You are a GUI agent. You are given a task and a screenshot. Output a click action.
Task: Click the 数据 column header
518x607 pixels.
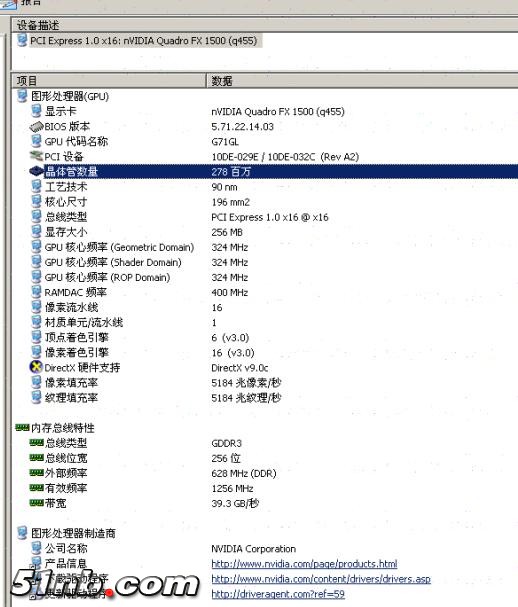(x=362, y=81)
